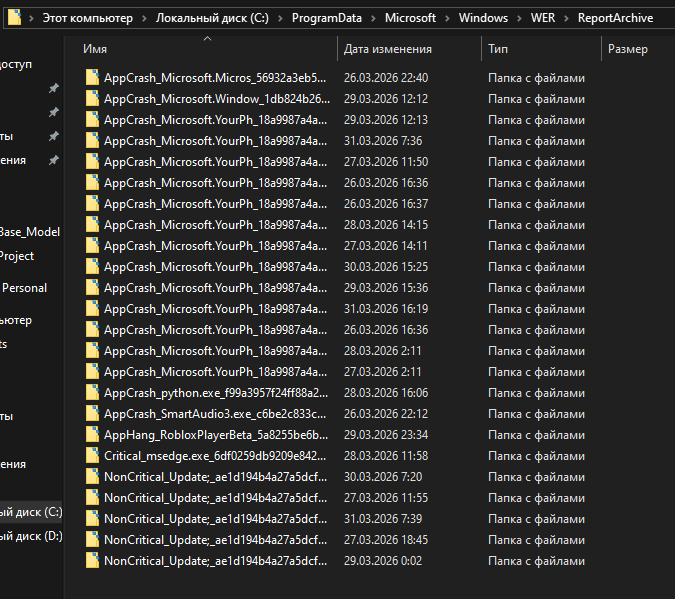Click folder icon of row dated 29.03.2026 12:13
This screenshot has height=599, width=675.
pos(92,120)
